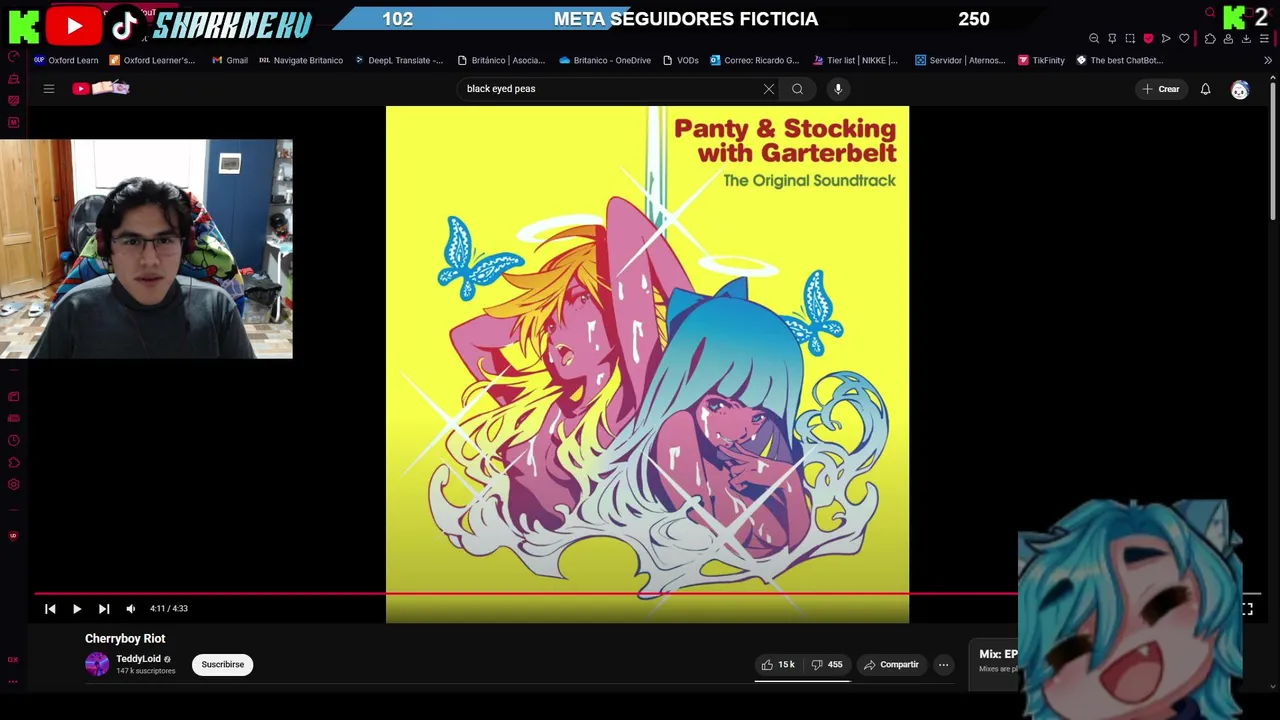This screenshot has width=1280, height=720.
Task: Open the Oxford Learner's bookmark
Action: click(x=152, y=60)
